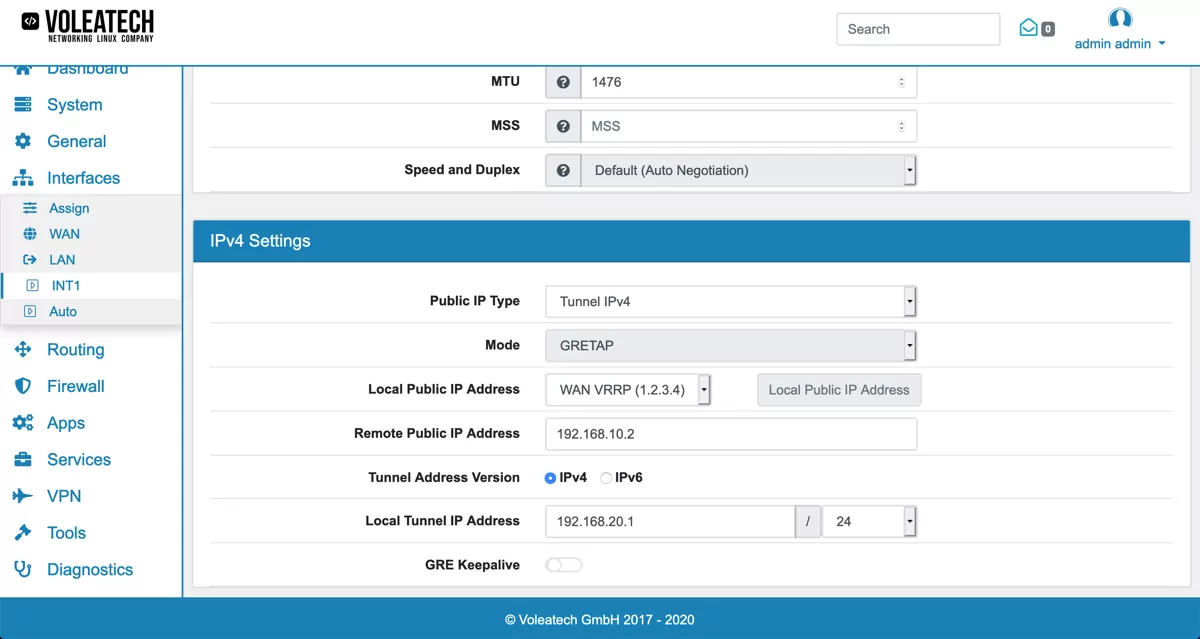
Task: Select the IPv6 tunnel address version
Action: point(606,477)
